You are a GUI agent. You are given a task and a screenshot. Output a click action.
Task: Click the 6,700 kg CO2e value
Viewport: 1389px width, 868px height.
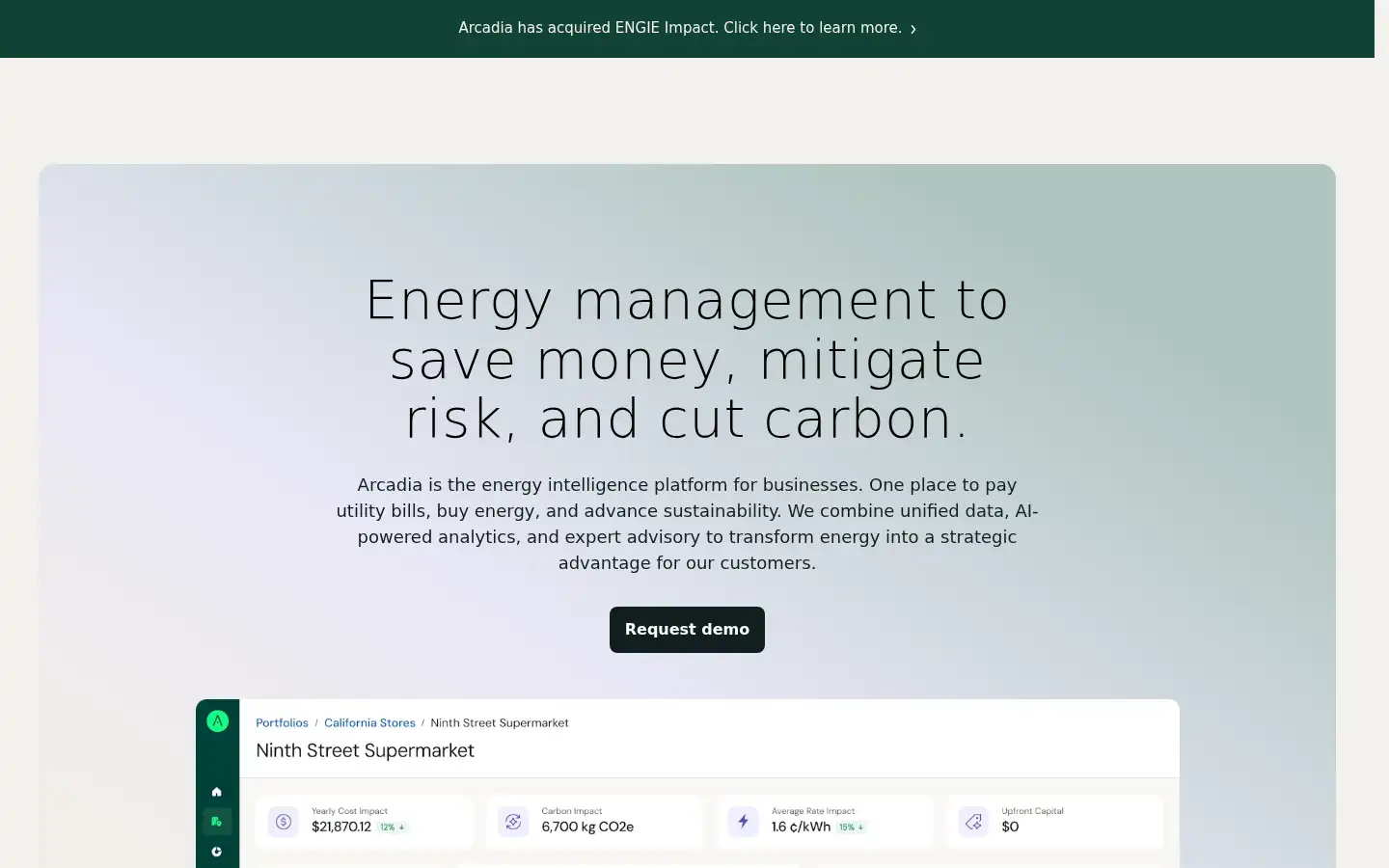[587, 827]
